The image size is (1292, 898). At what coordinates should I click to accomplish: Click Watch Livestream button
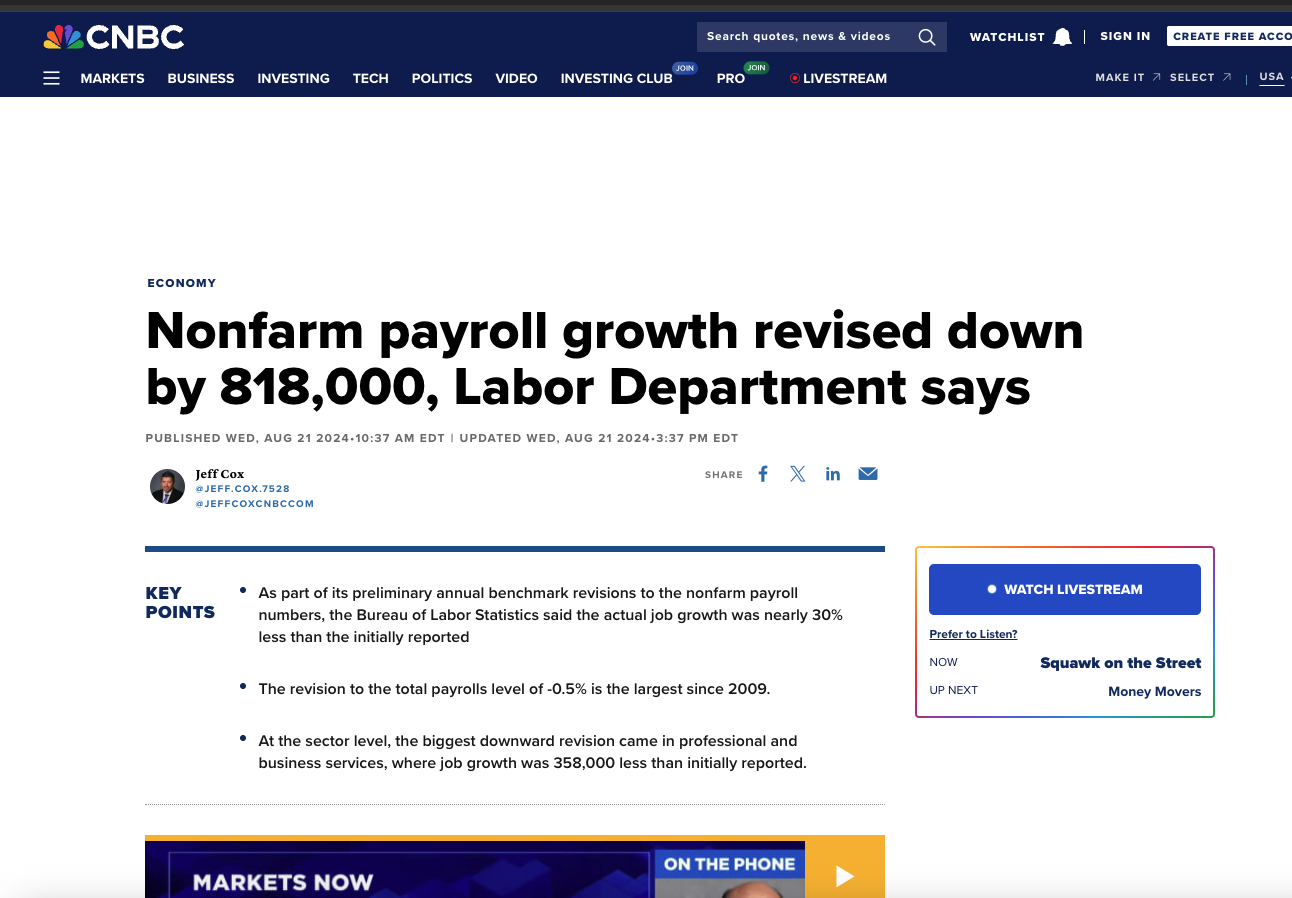point(1064,589)
